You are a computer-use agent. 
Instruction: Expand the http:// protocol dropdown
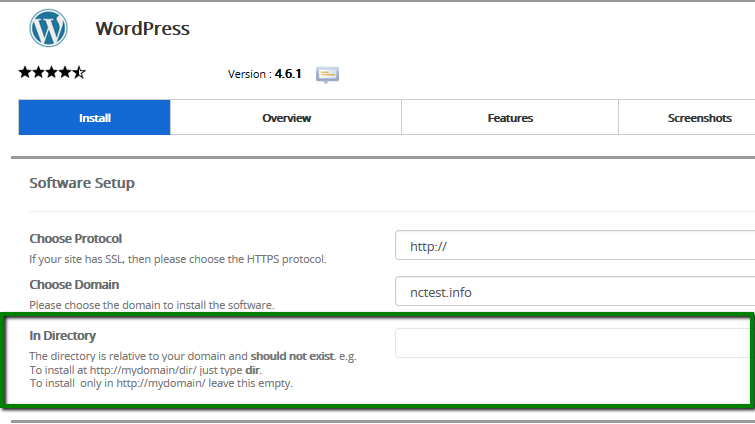coord(575,245)
